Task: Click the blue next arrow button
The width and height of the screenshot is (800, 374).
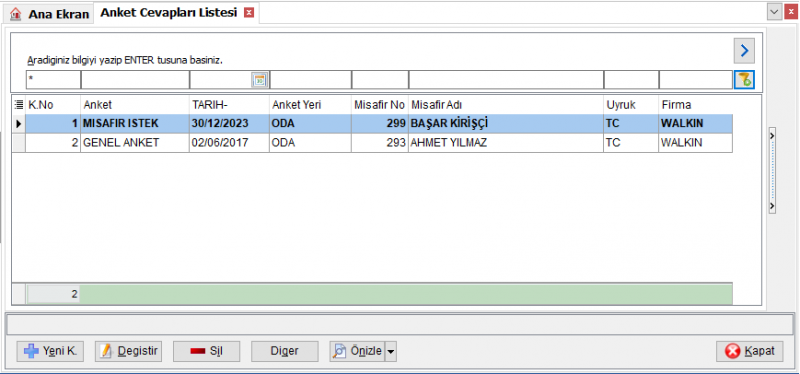Action: (x=744, y=51)
